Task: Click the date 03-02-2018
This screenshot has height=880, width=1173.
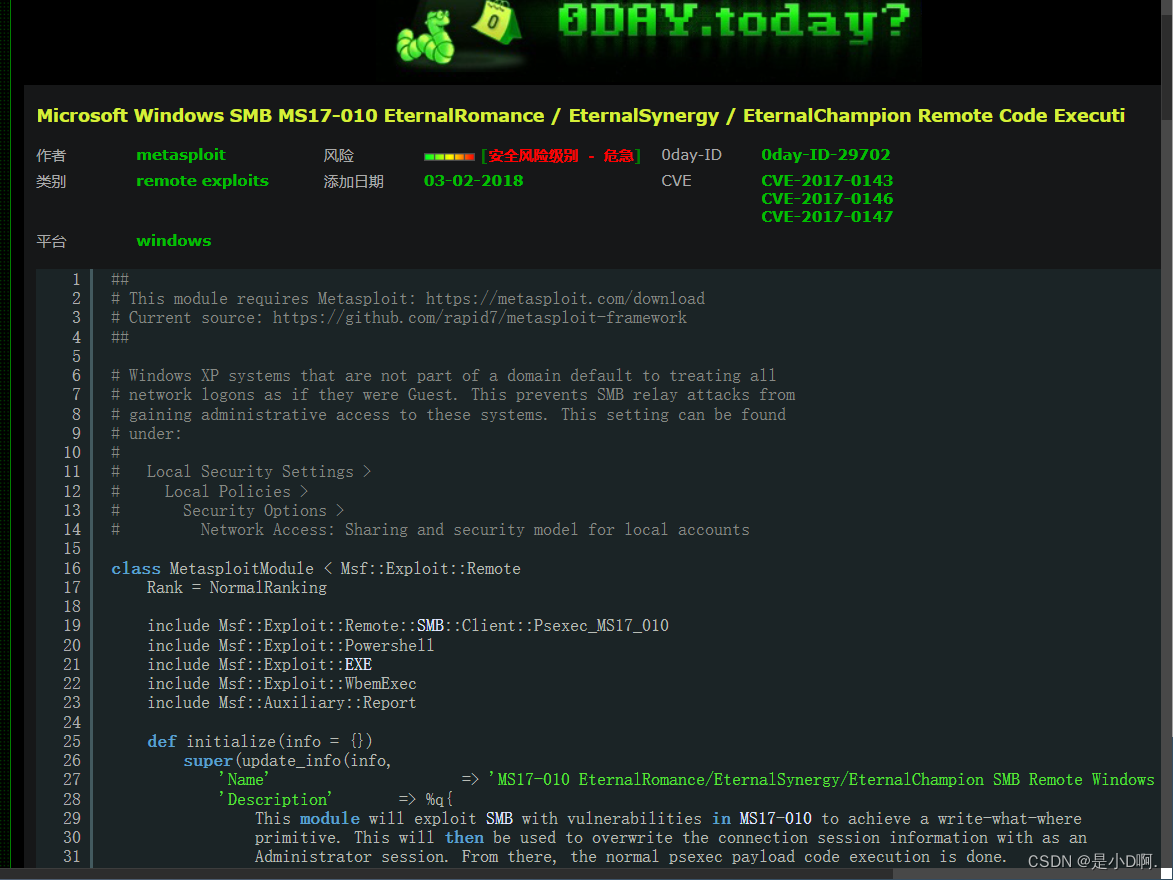Action: click(474, 180)
